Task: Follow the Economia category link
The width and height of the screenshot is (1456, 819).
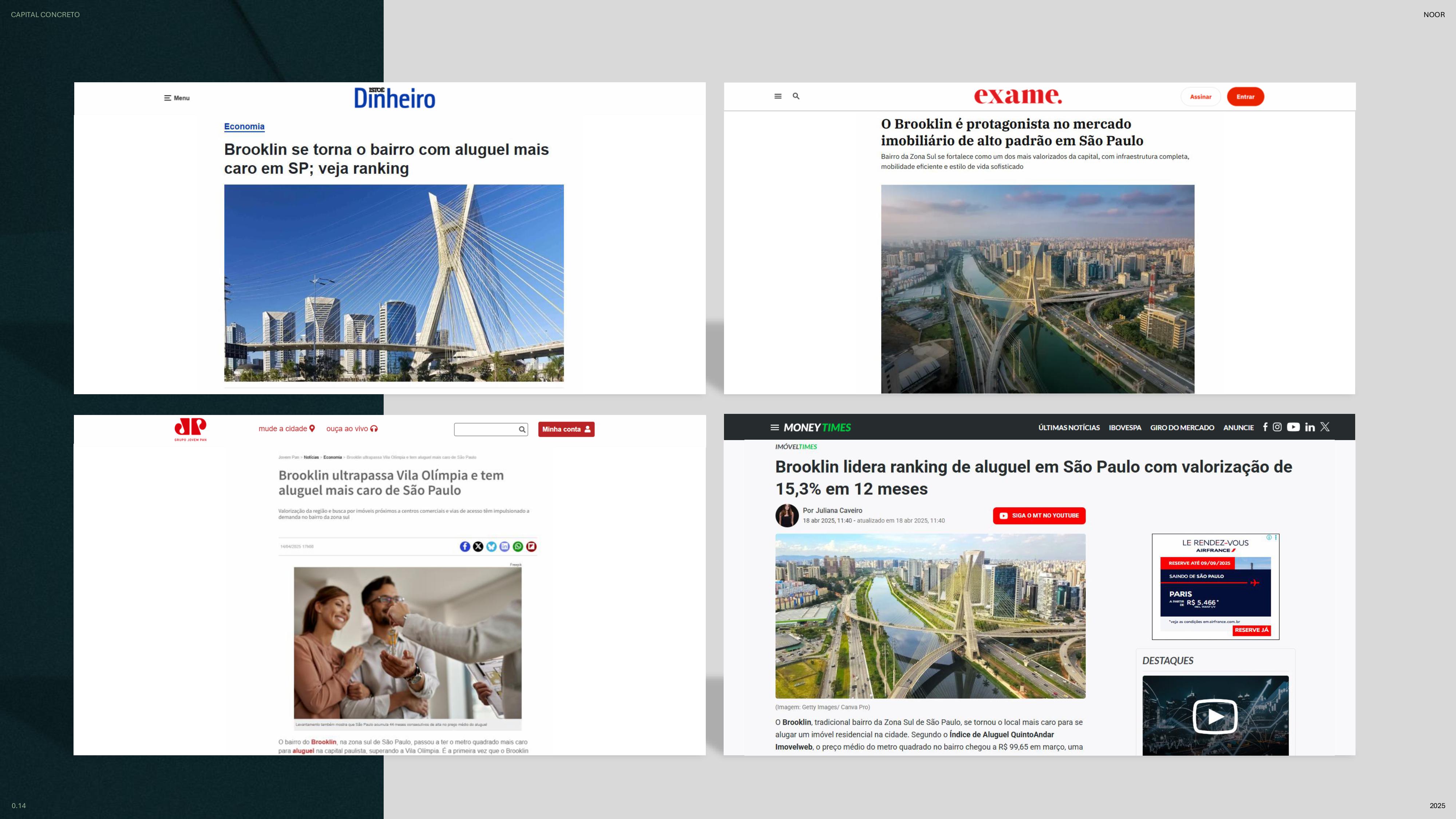Action: pos(244,127)
